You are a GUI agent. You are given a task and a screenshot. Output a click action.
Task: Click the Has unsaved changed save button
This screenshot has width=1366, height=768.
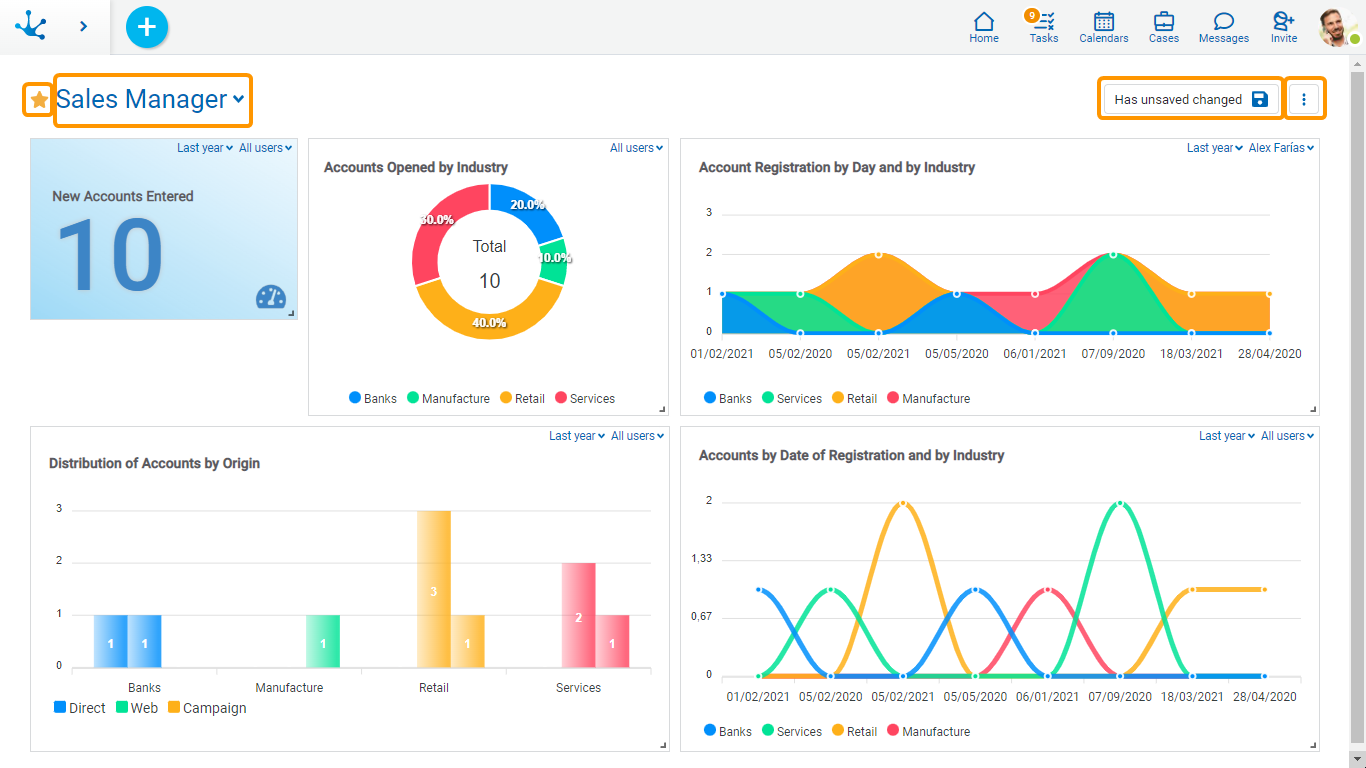(x=1190, y=99)
